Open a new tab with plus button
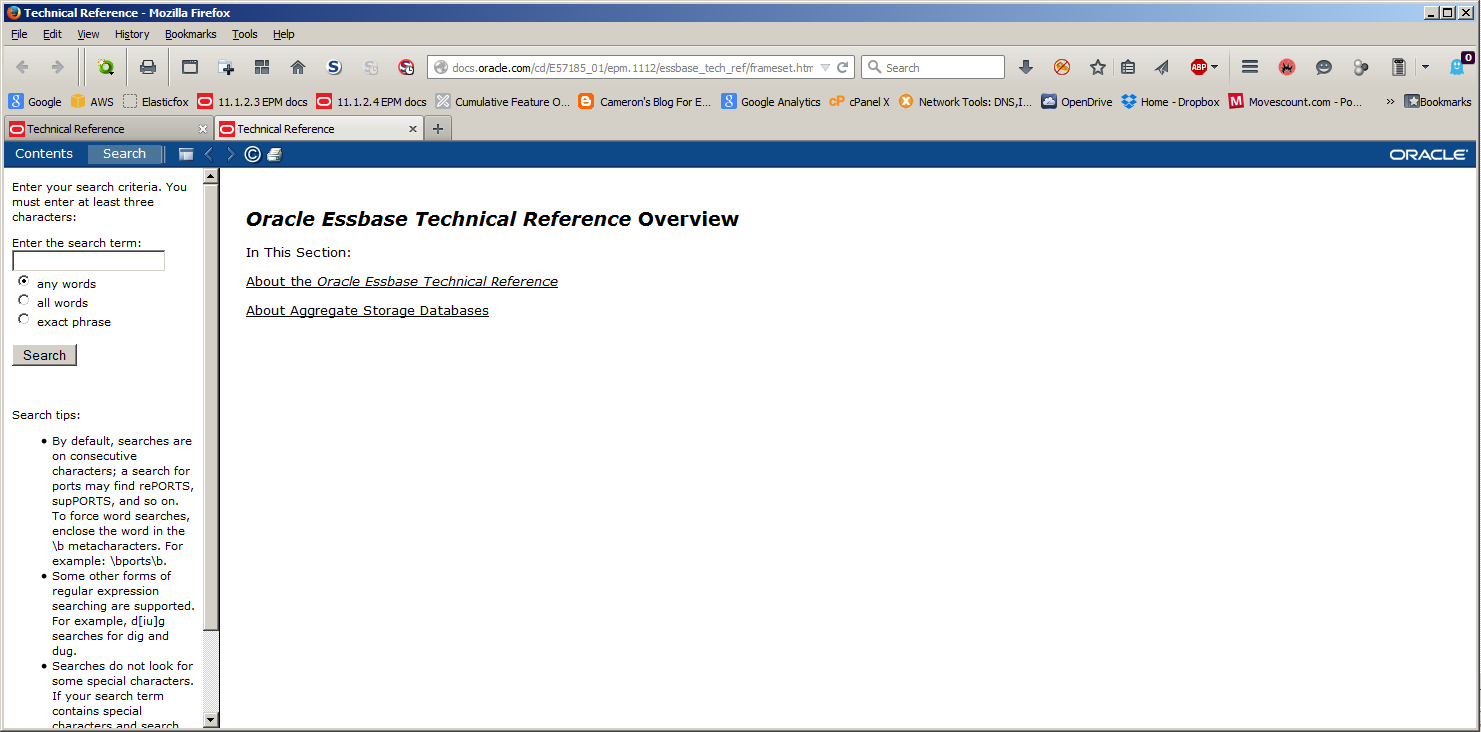The height and width of the screenshot is (732, 1481). [x=437, y=129]
